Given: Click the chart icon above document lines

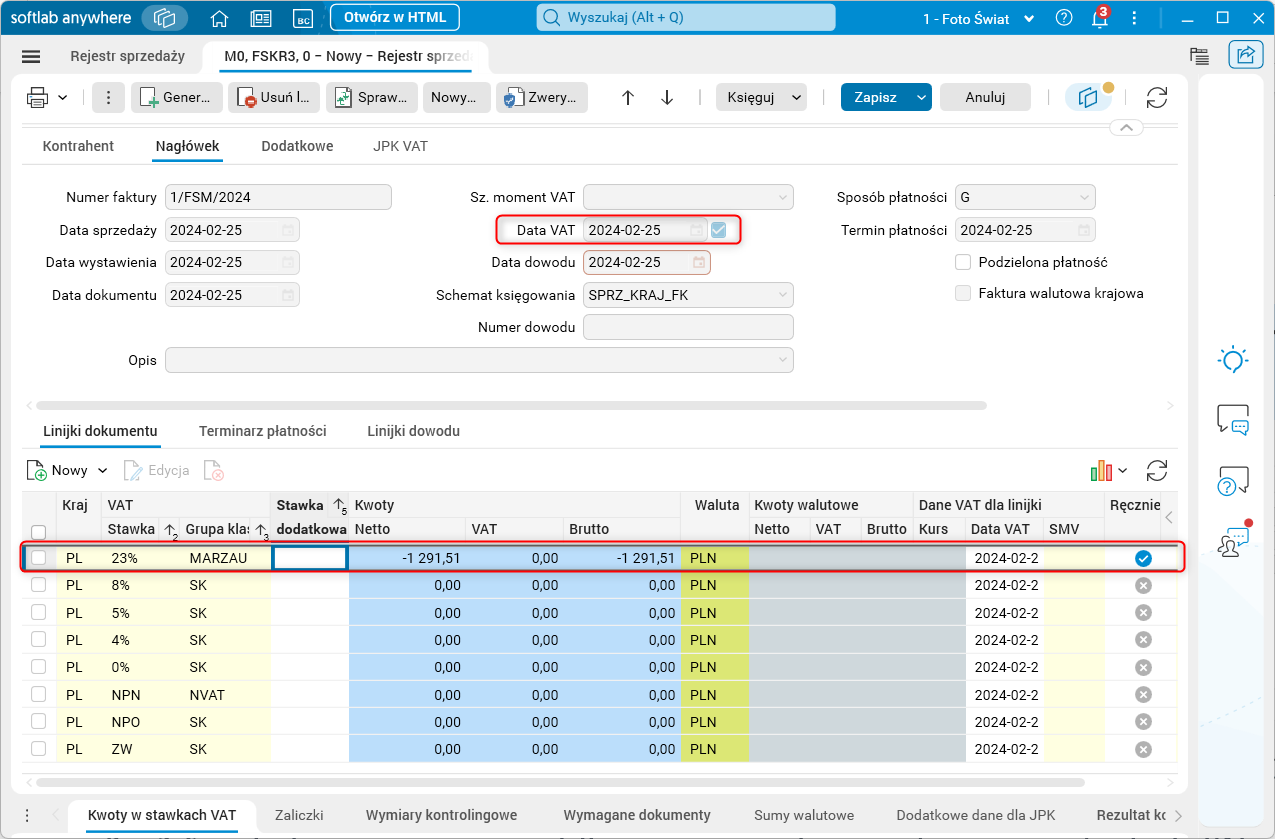Looking at the screenshot, I should click(1102, 470).
